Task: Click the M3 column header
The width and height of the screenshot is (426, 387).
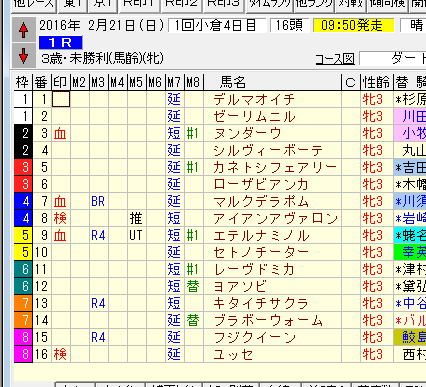Action: pos(98,82)
